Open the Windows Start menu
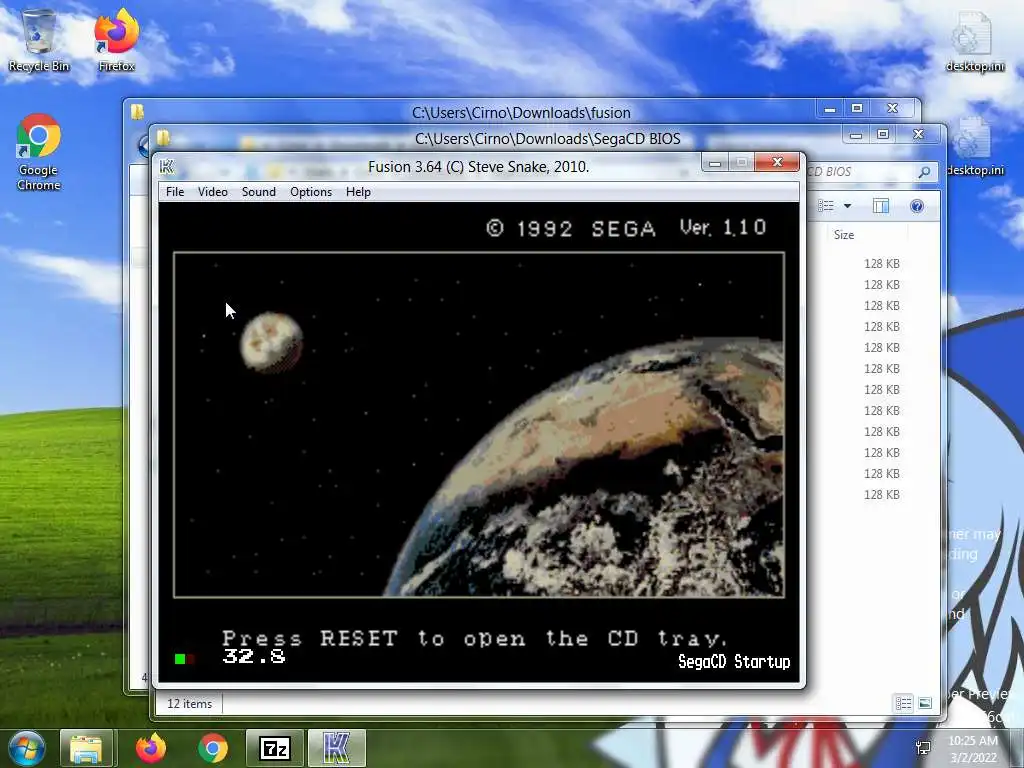This screenshot has height=768, width=1024. coord(27,748)
